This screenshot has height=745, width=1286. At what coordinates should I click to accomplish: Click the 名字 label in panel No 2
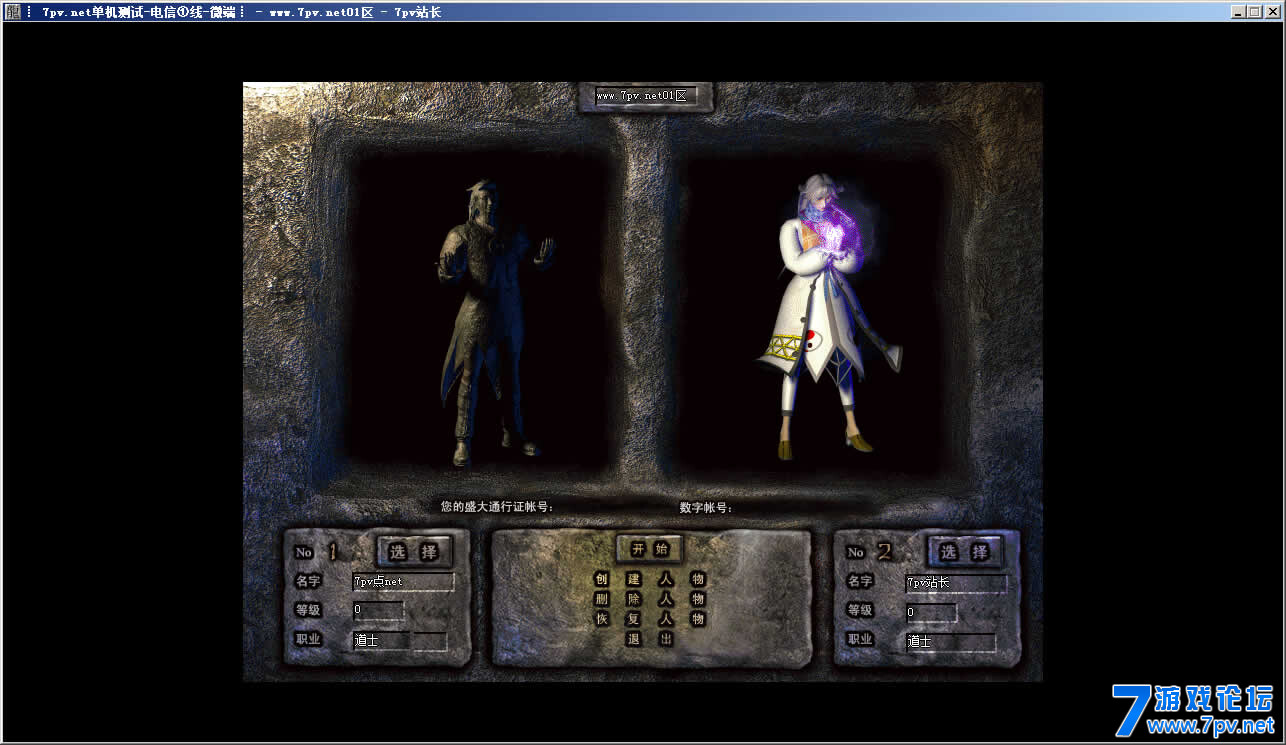[x=860, y=581]
